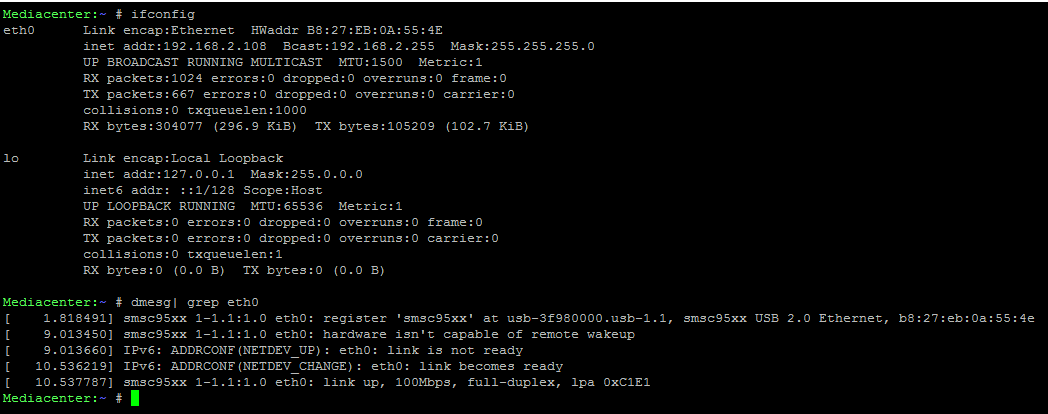Click the TX packets:667 entry
The height and width of the screenshot is (414, 1048).
click(135, 95)
